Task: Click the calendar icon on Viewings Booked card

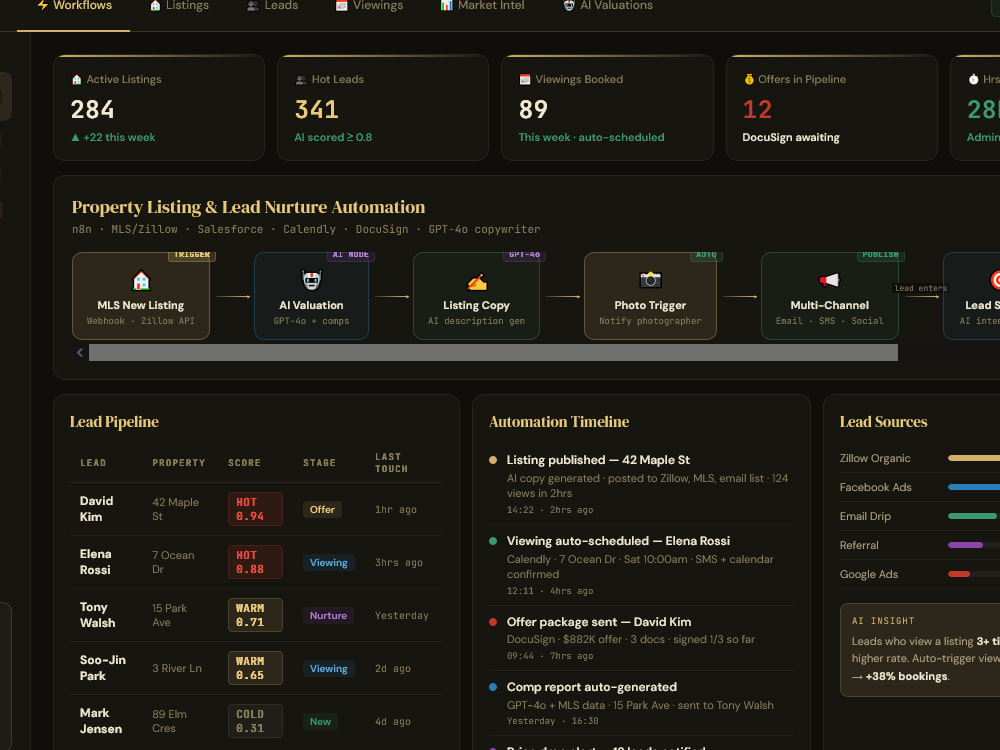Action: (x=525, y=80)
